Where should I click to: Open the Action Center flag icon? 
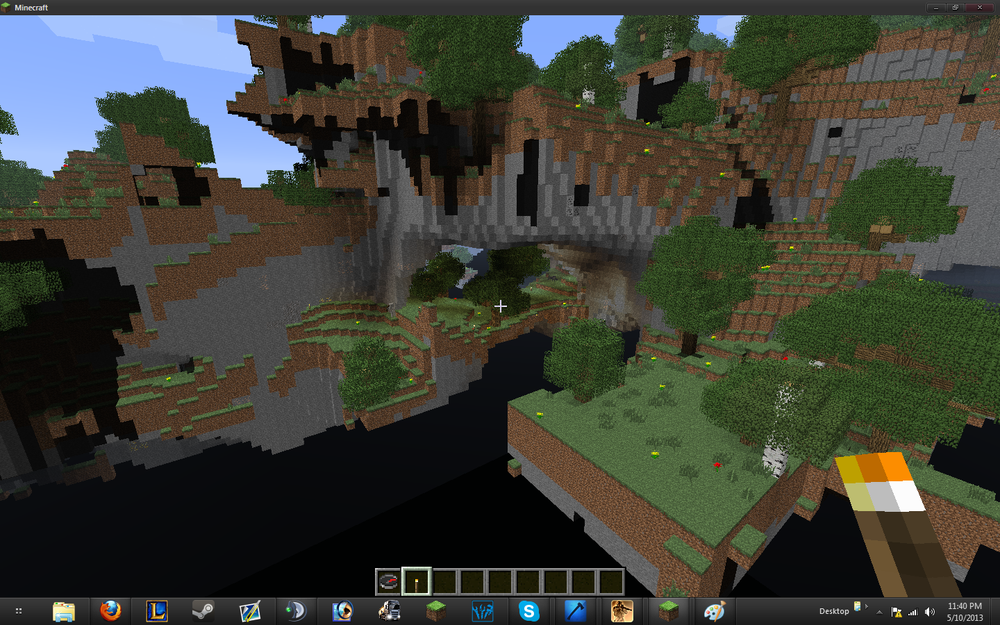pos(896,612)
